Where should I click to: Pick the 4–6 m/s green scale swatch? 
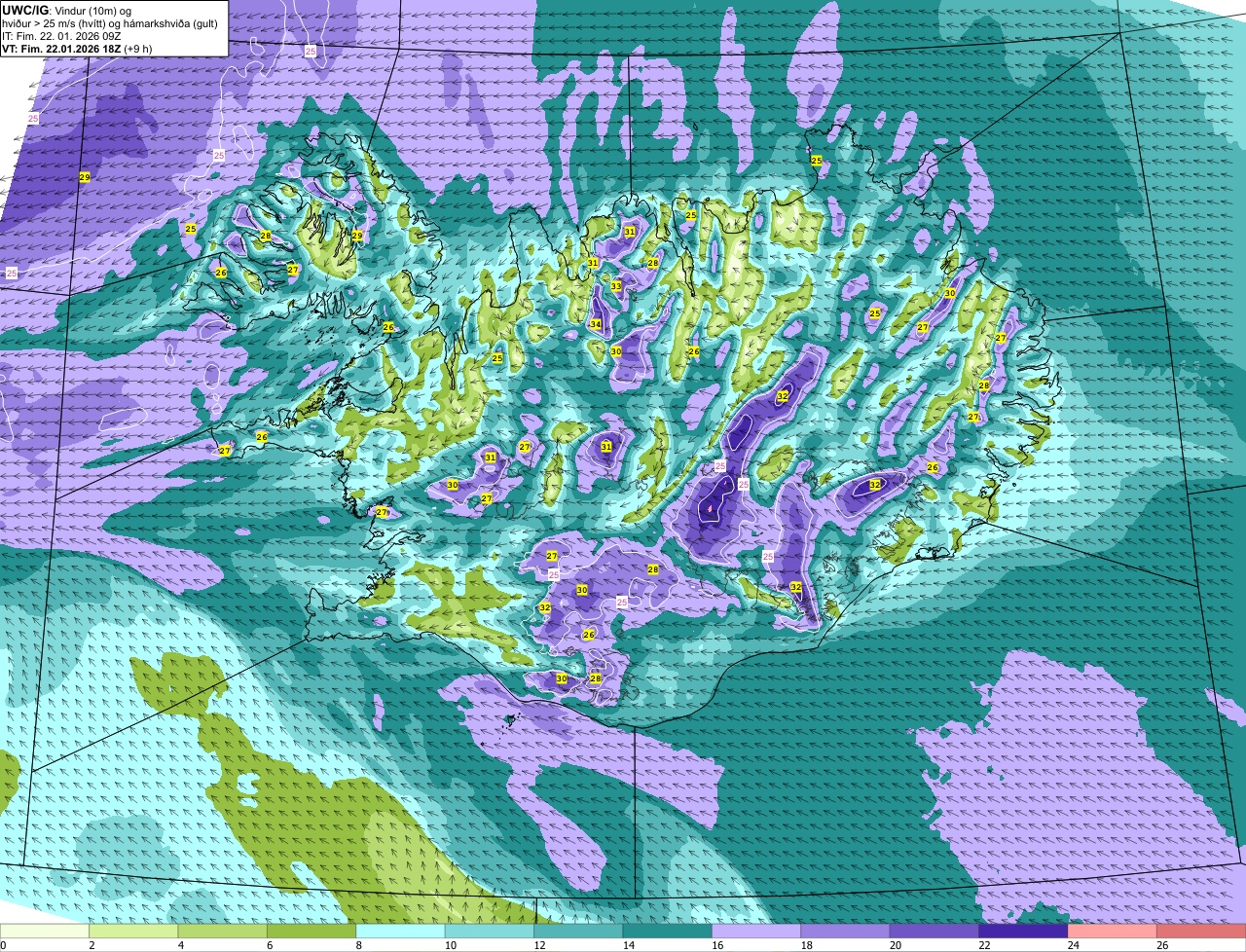point(223,931)
